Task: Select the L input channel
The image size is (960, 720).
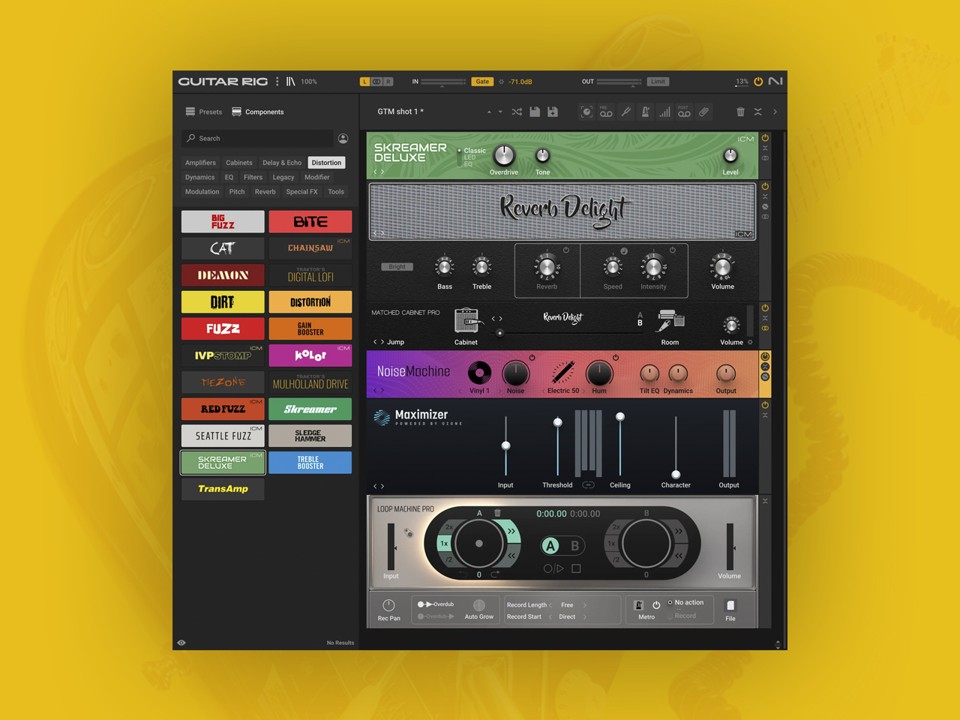Action: pyautogui.click(x=365, y=81)
